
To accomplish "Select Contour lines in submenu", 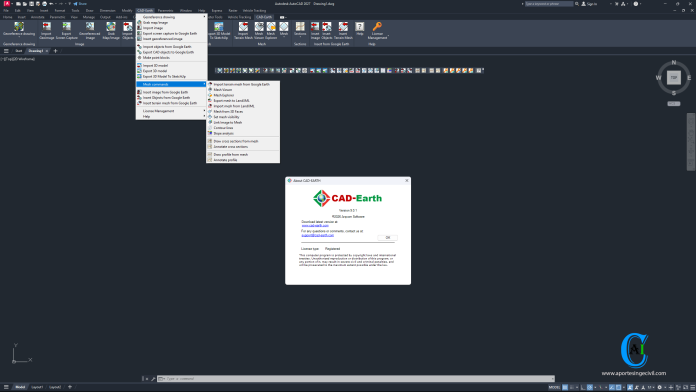I will (x=243, y=128).
